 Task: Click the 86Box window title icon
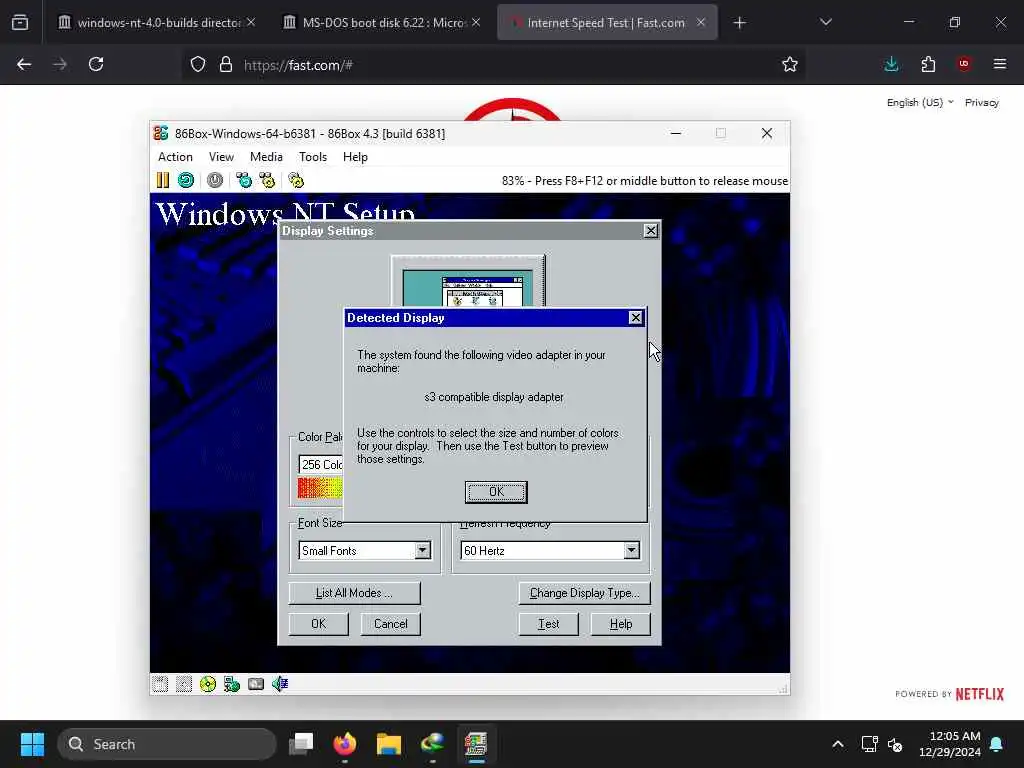(x=161, y=133)
